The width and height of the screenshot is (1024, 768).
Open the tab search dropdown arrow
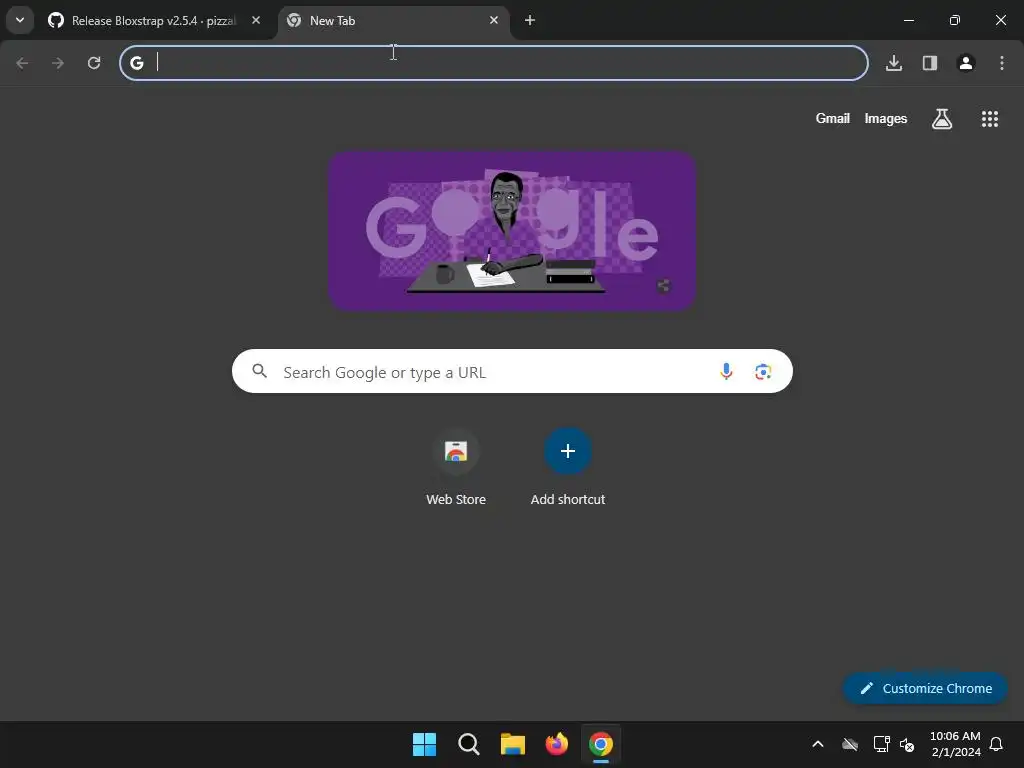[x=20, y=20]
